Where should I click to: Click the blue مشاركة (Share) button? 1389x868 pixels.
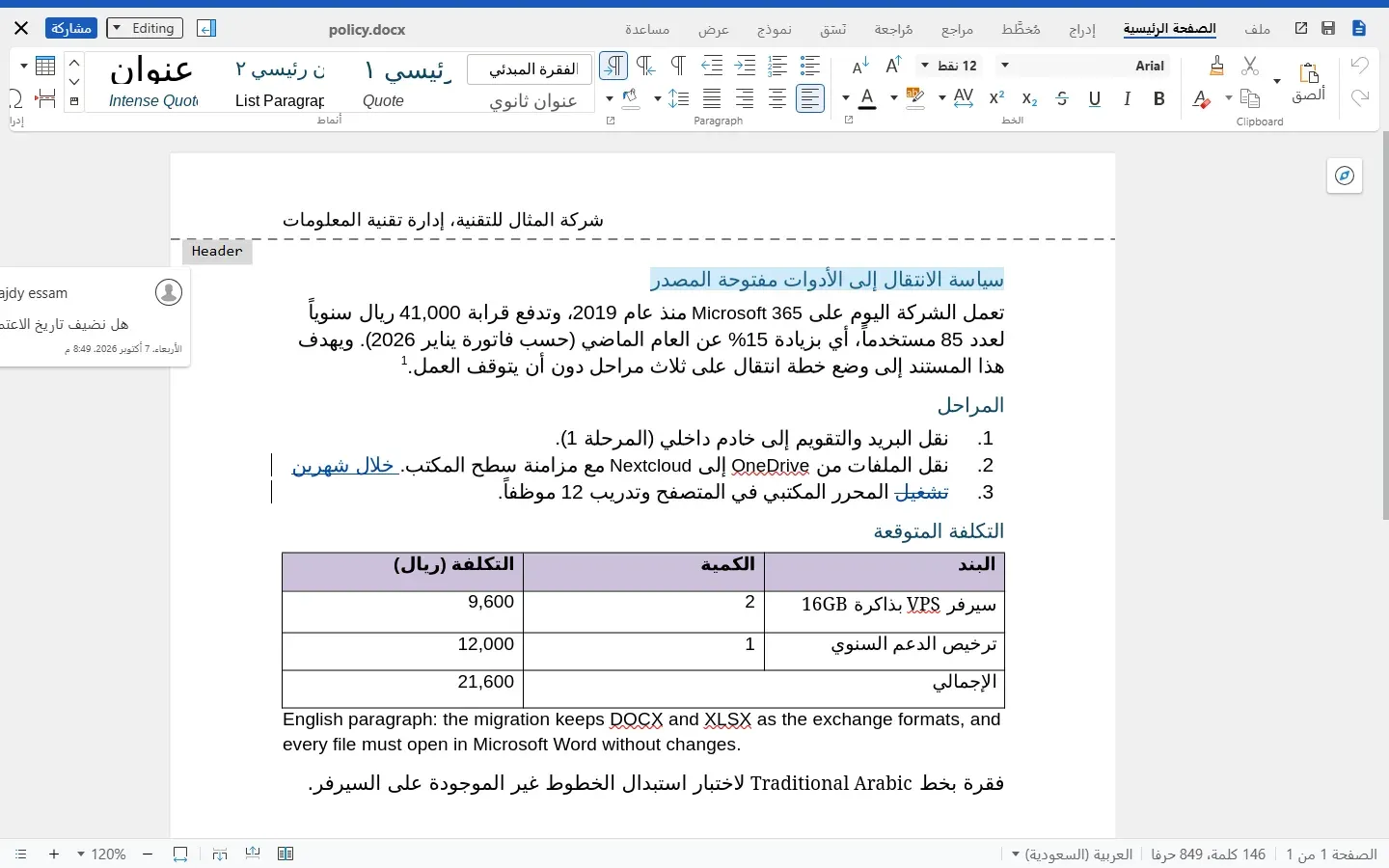[71, 29]
